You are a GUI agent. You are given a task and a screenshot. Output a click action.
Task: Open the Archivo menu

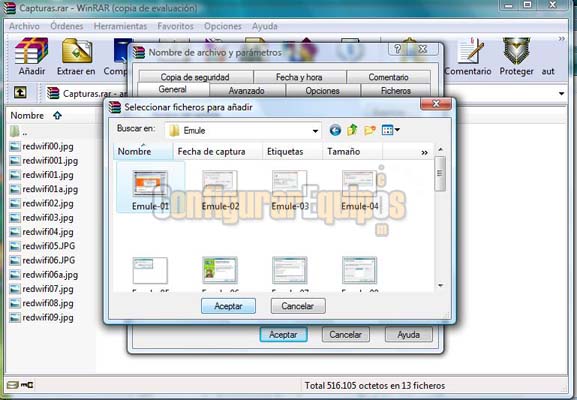pos(24,26)
